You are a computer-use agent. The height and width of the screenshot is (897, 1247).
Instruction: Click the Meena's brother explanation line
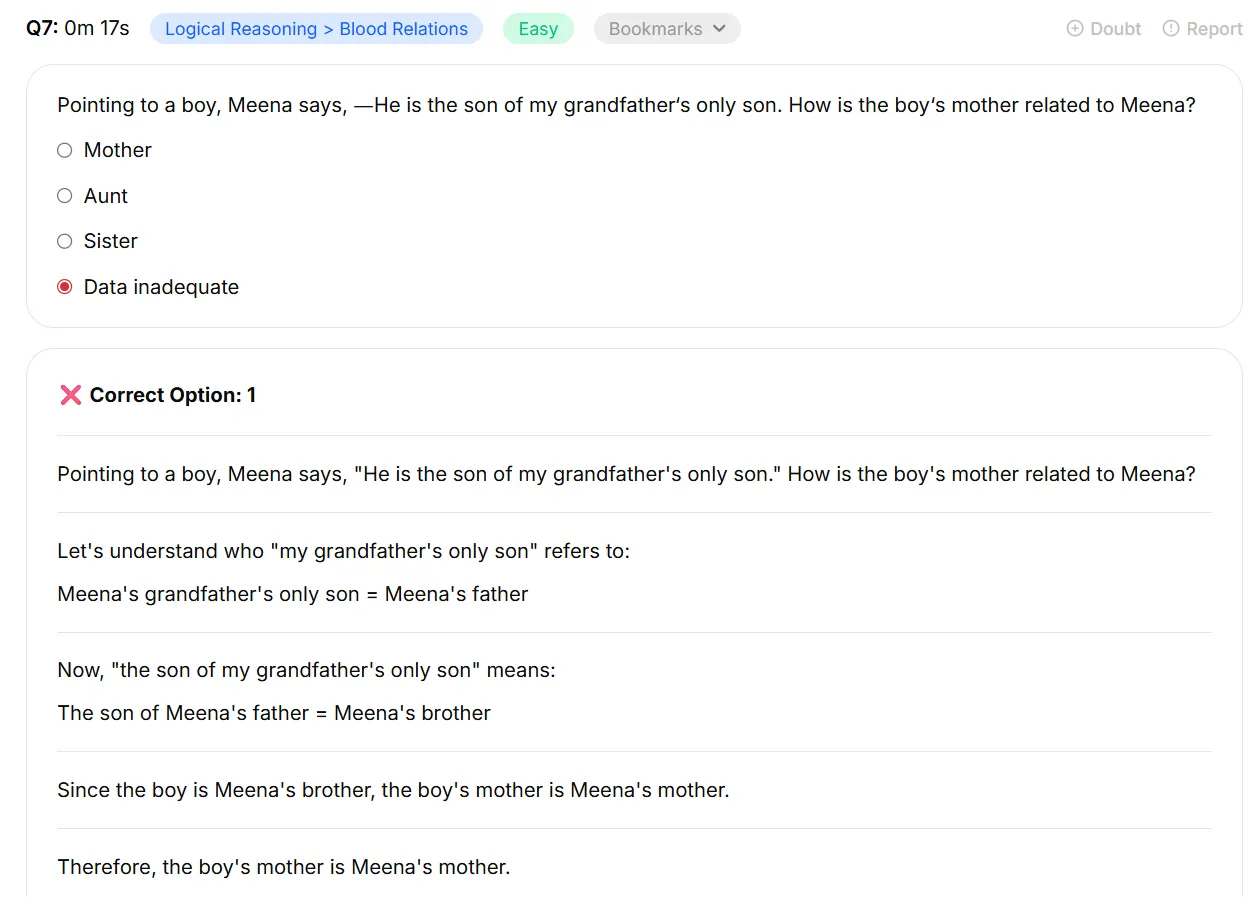(274, 713)
